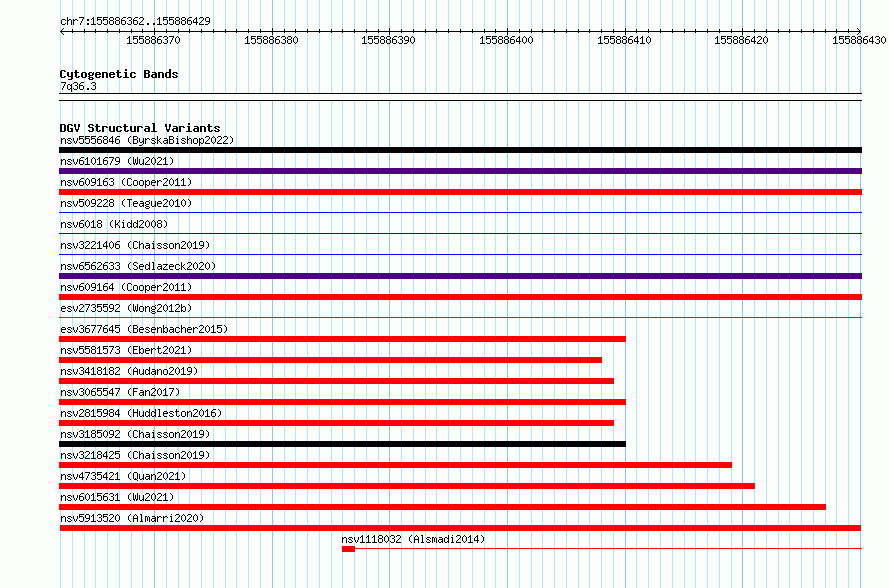Click ruler position 155886420
890x588 pixels.
pyautogui.click(x=741, y=40)
